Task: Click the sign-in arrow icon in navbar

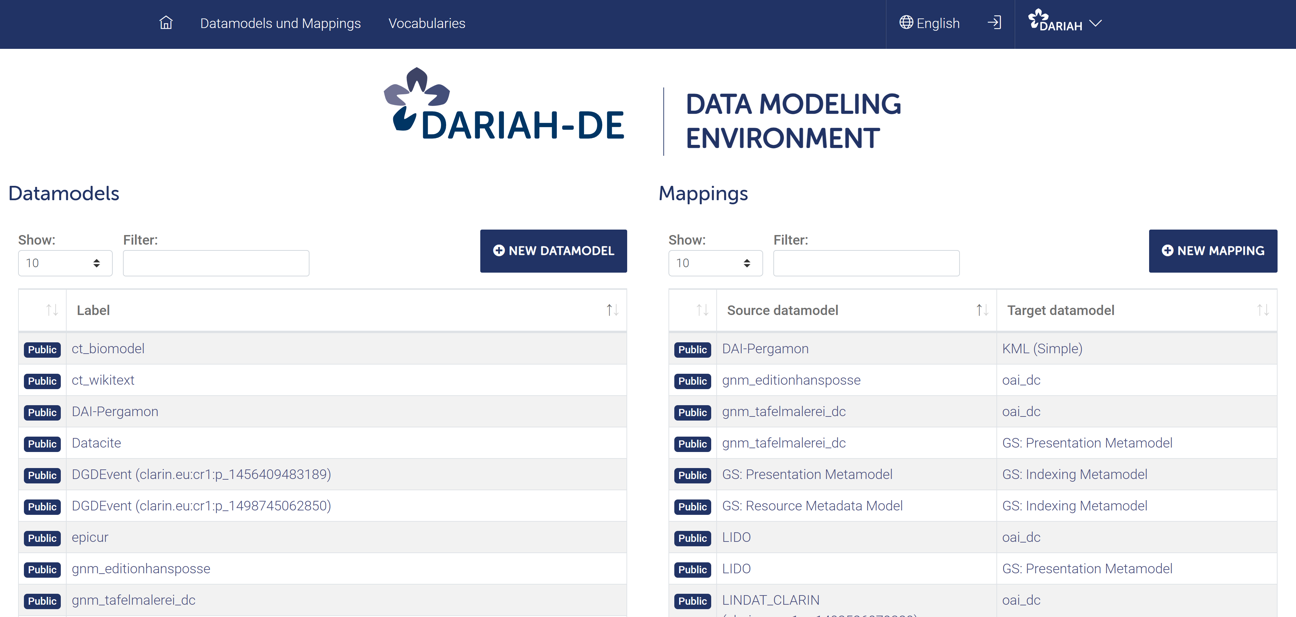Action: (992, 22)
